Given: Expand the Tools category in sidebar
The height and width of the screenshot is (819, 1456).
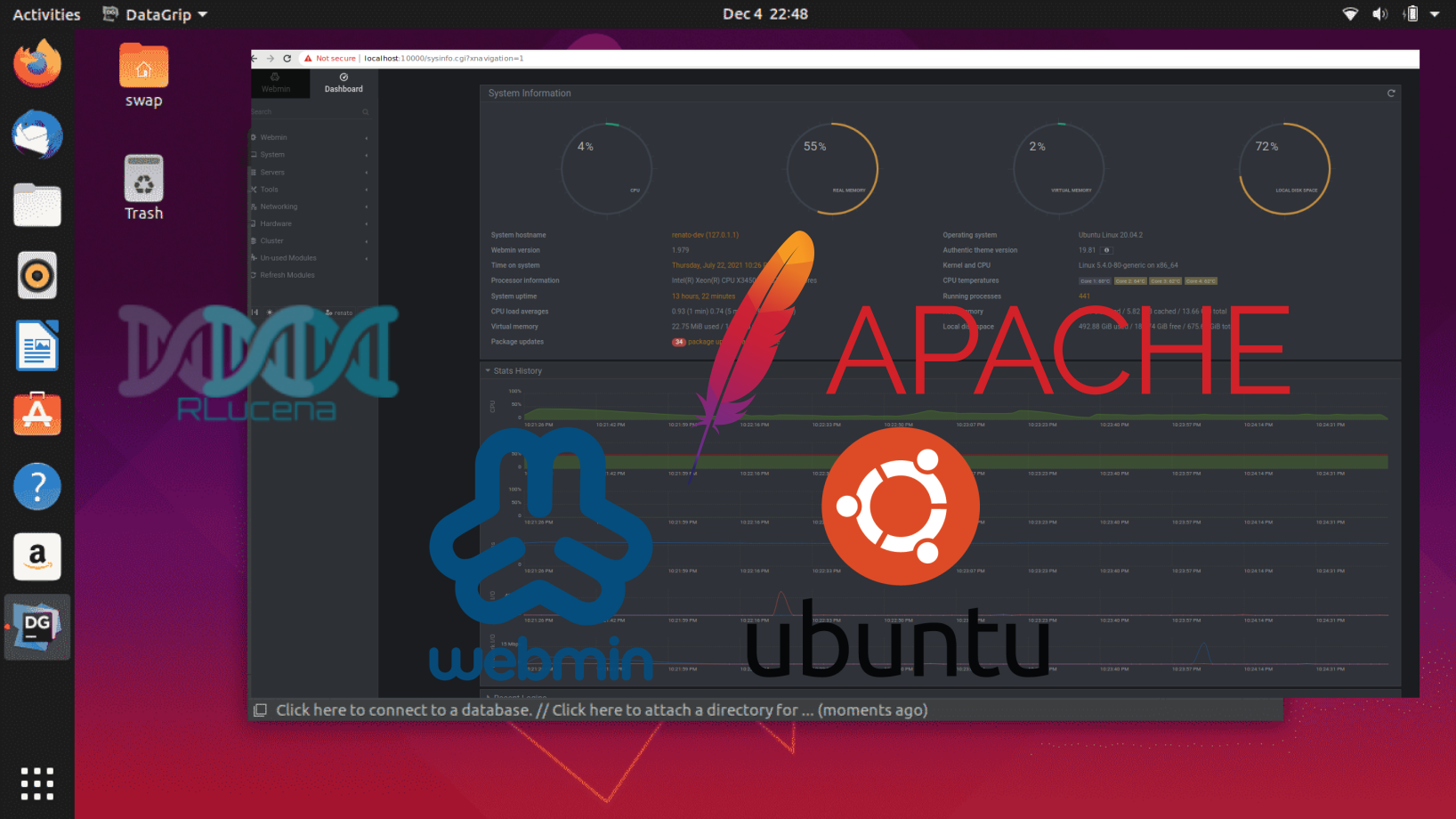Looking at the screenshot, I should click(x=310, y=190).
